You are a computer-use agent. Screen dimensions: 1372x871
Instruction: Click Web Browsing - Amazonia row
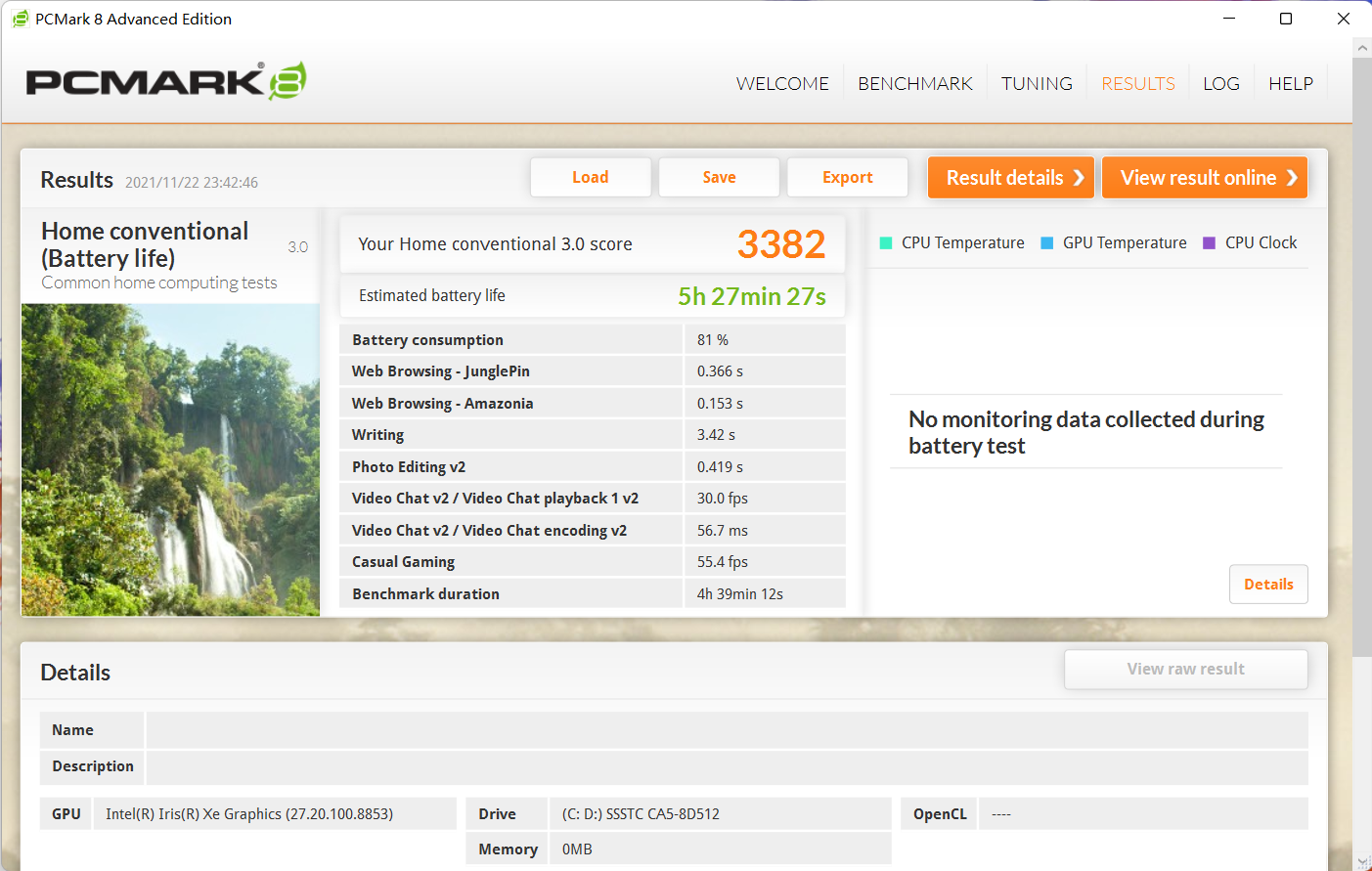tap(593, 403)
